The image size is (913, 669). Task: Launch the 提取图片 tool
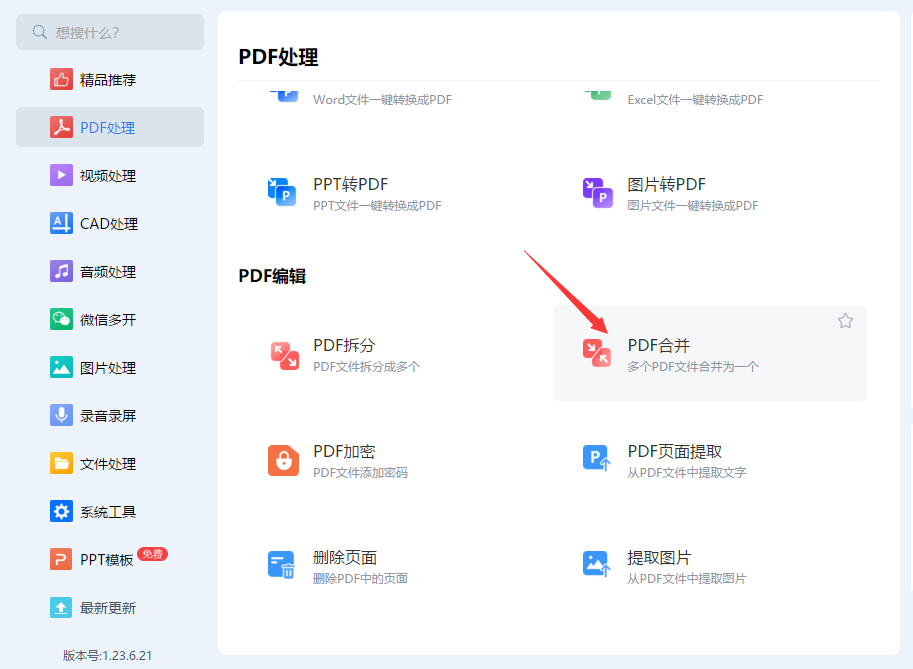point(659,557)
